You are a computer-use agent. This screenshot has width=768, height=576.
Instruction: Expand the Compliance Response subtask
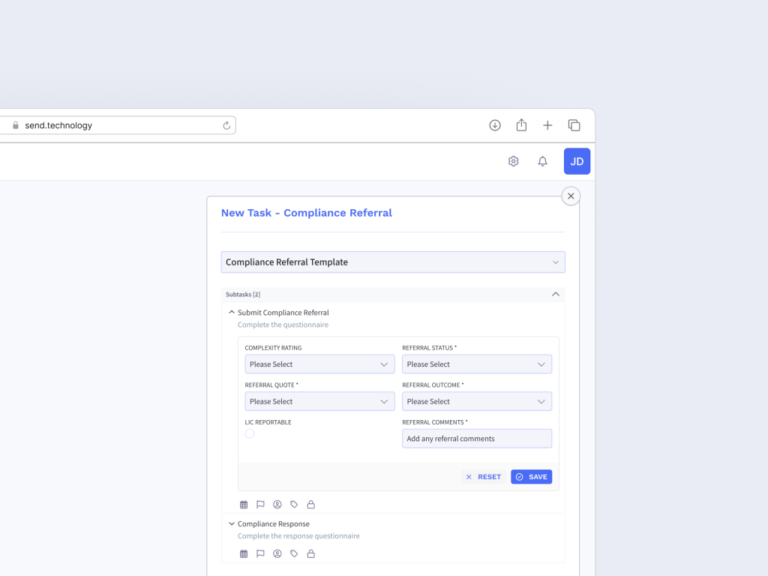(x=232, y=524)
